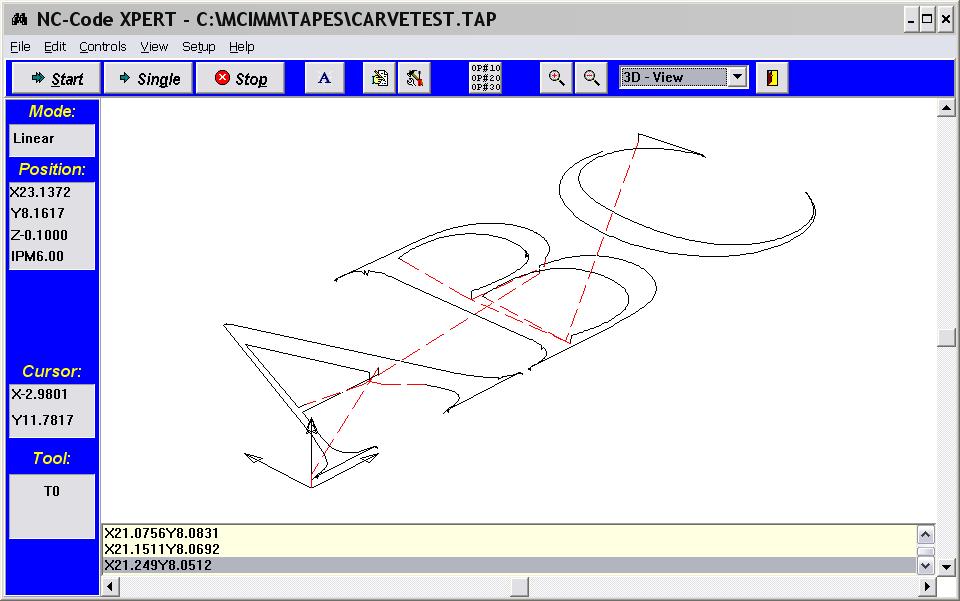The height and width of the screenshot is (601, 960).
Task: Open the Edit menu
Action: pos(54,47)
